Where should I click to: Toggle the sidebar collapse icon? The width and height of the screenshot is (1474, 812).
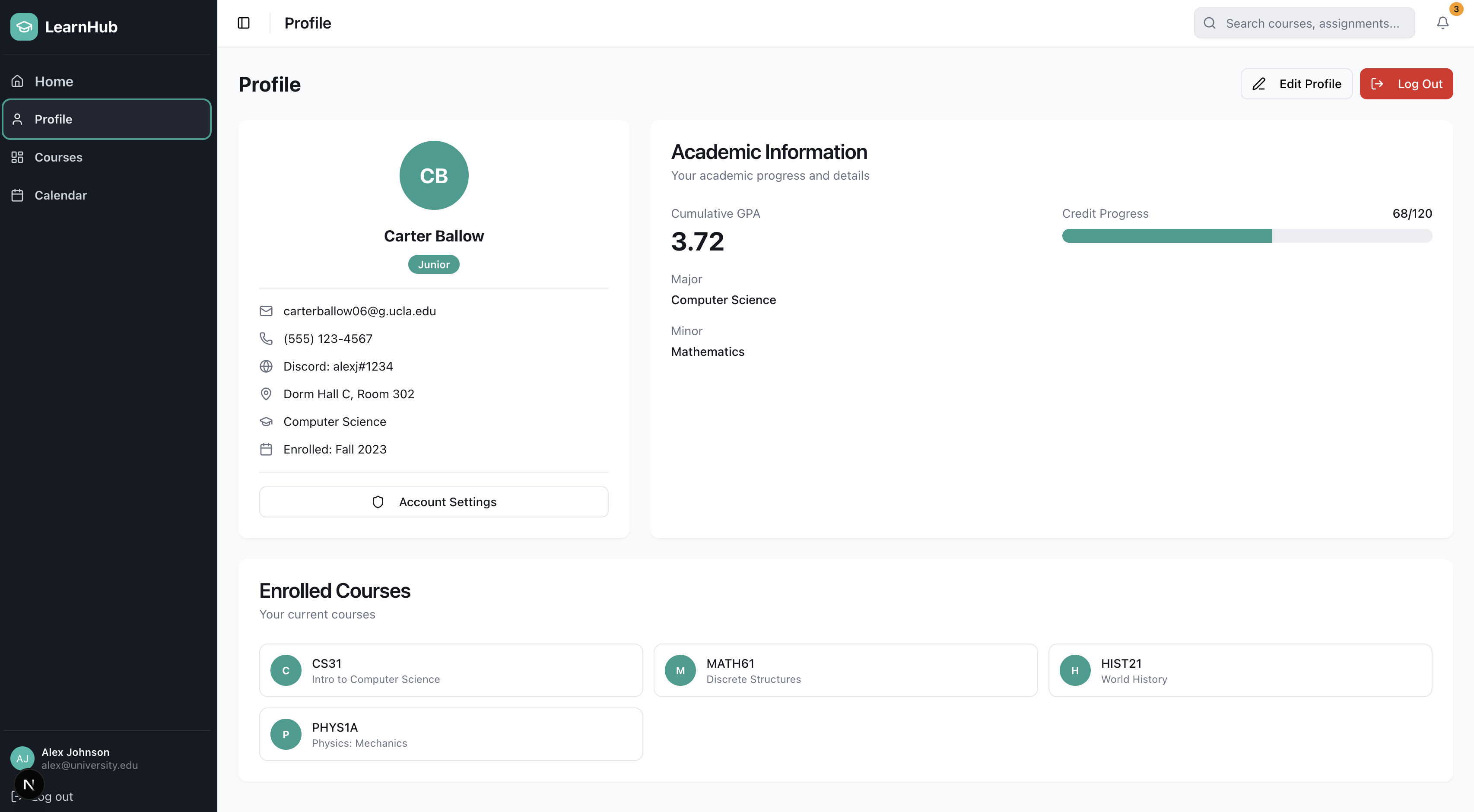click(243, 23)
